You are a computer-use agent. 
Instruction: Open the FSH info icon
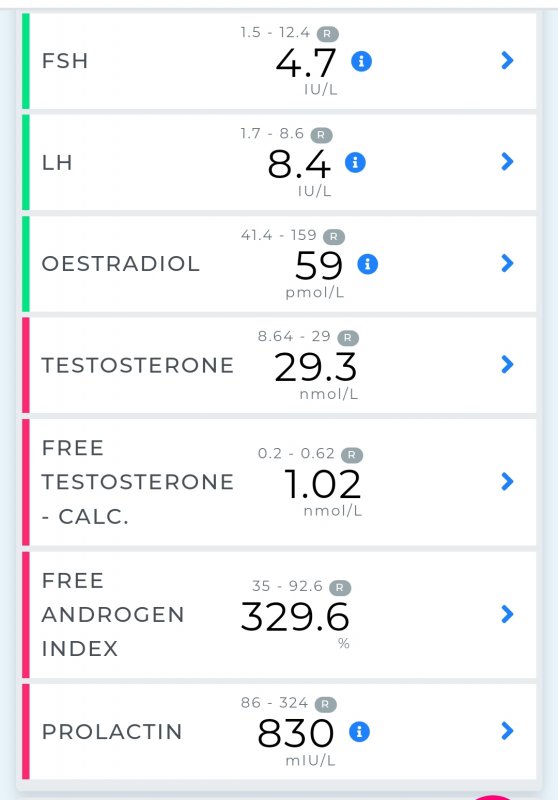(x=362, y=61)
